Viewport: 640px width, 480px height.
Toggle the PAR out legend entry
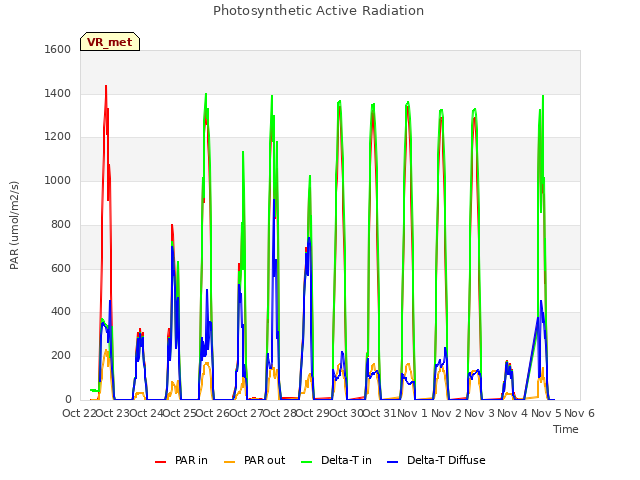[255, 460]
